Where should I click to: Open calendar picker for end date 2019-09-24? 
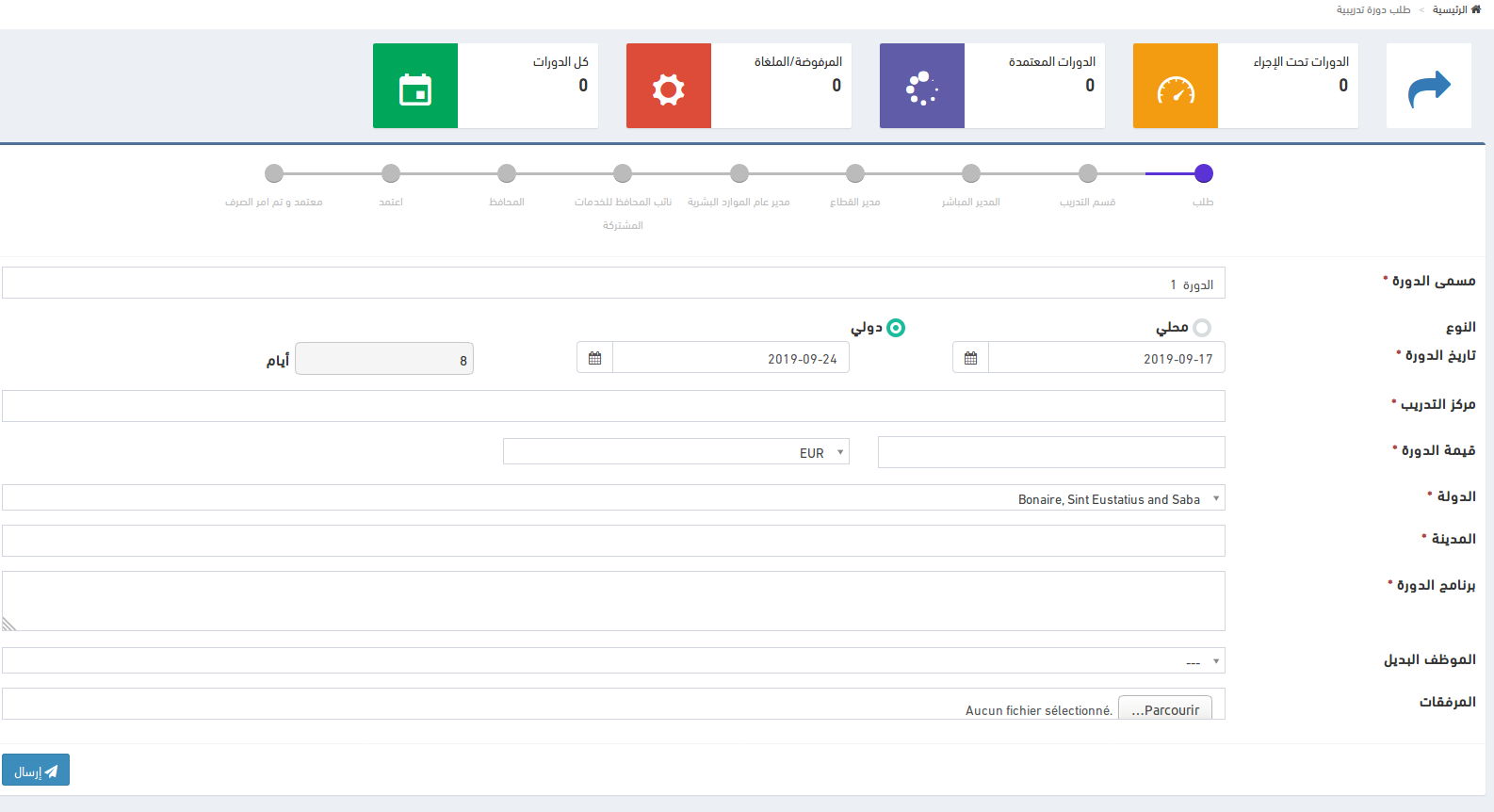point(594,358)
